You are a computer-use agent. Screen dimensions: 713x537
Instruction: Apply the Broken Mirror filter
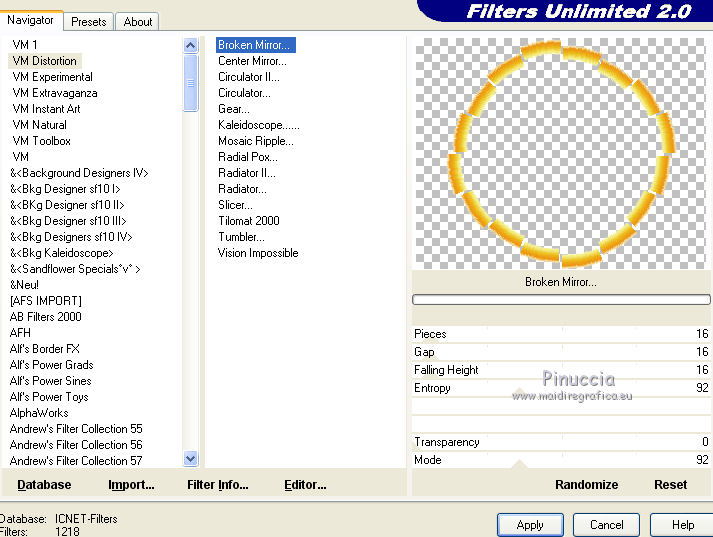530,525
